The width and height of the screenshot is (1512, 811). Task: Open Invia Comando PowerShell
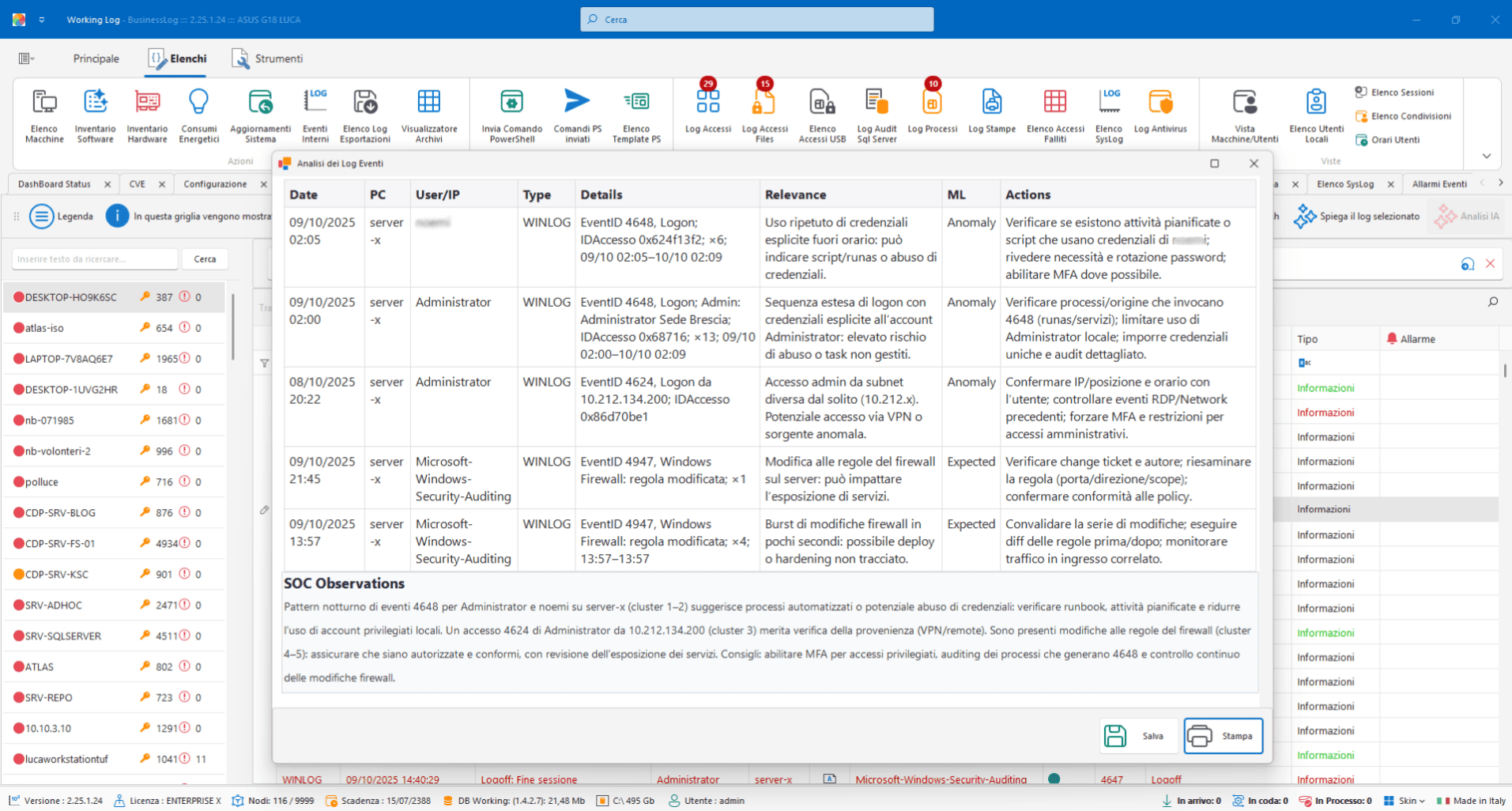pyautogui.click(x=511, y=116)
